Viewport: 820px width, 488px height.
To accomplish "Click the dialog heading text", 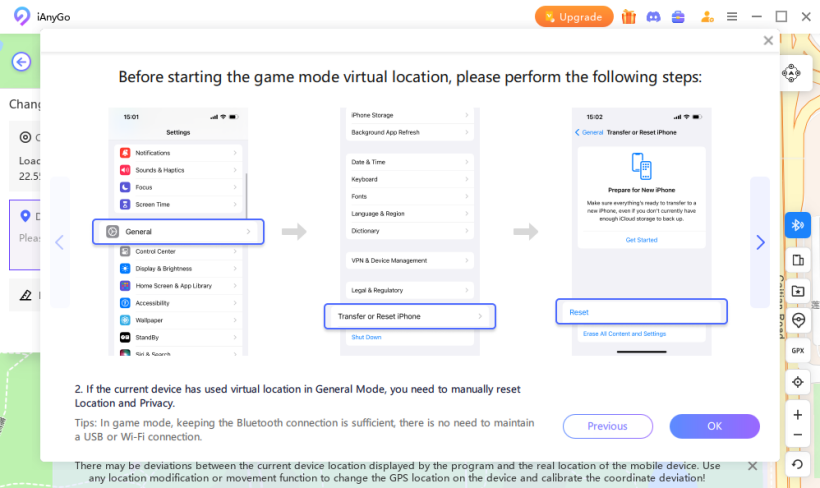I will click(x=410, y=77).
